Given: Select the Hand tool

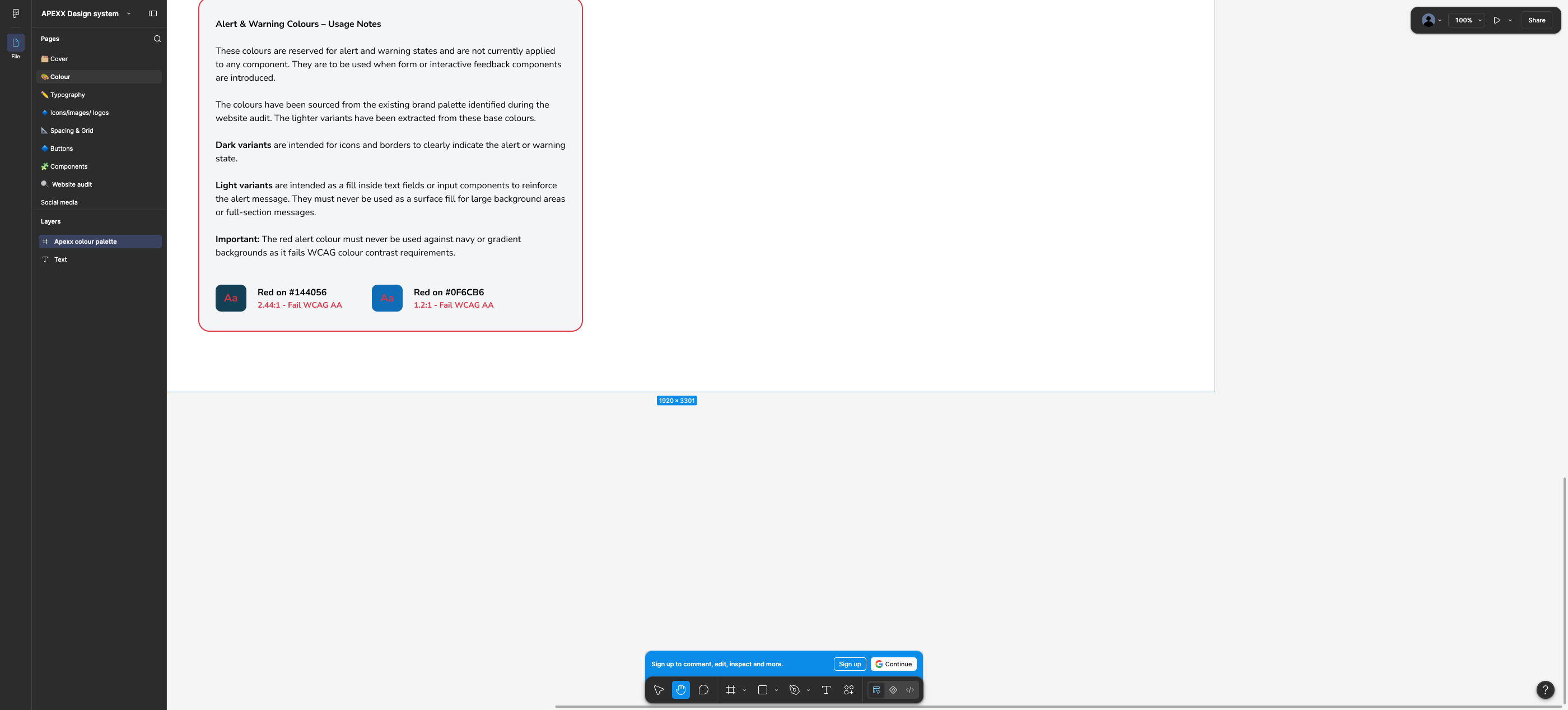Looking at the screenshot, I should 680,690.
